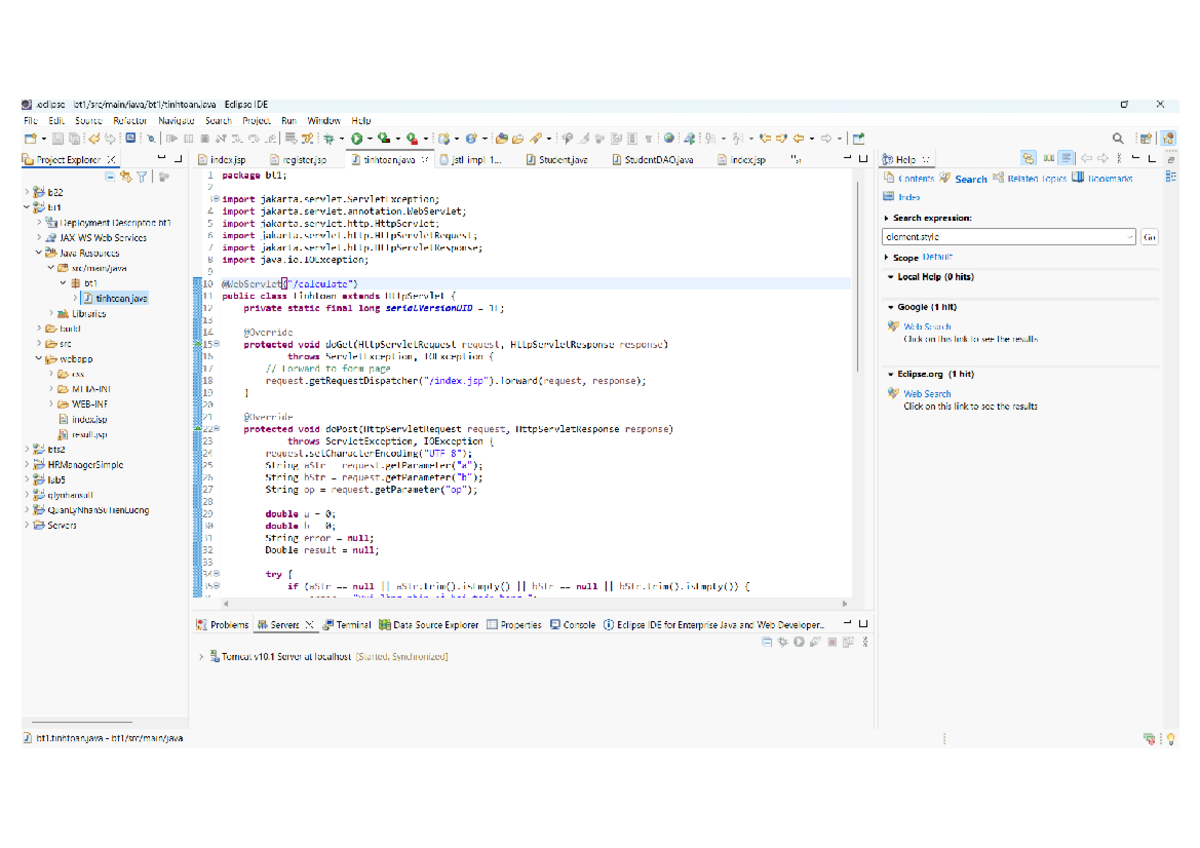The image size is (1200, 848).
Task: Click the Related Topics link in Help
Action: click(1036, 178)
